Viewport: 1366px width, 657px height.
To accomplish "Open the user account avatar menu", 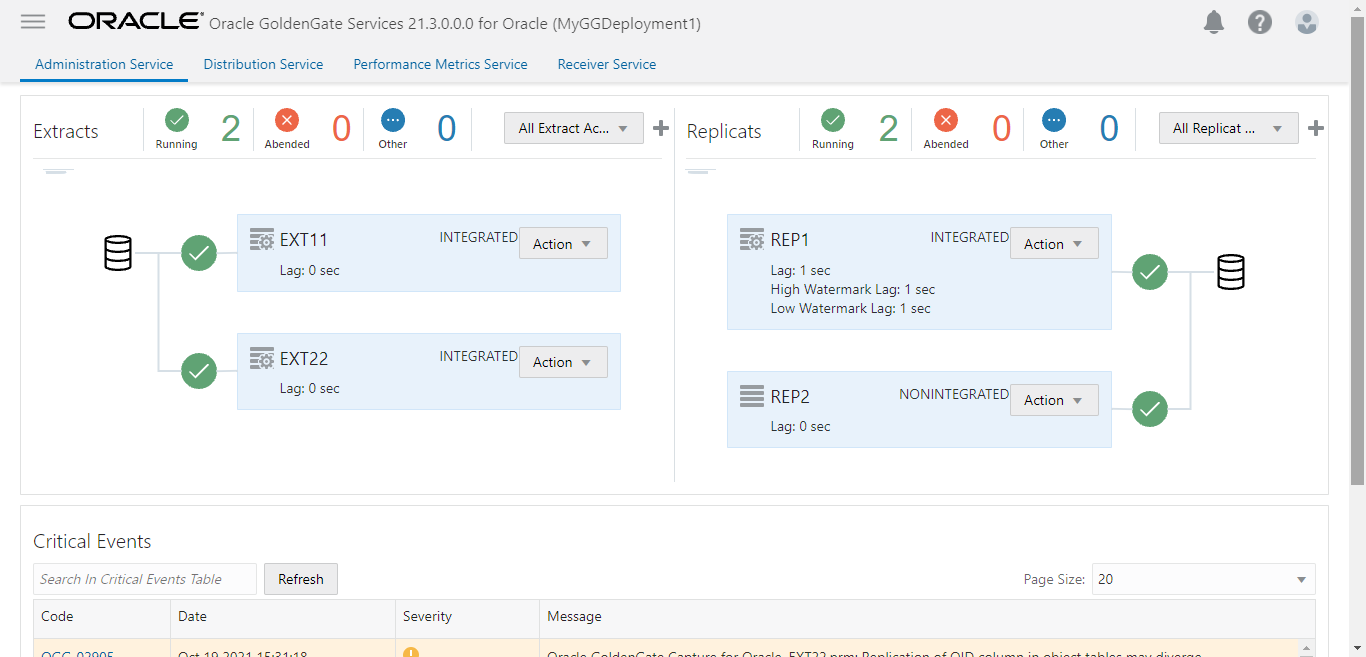I will click(1306, 22).
